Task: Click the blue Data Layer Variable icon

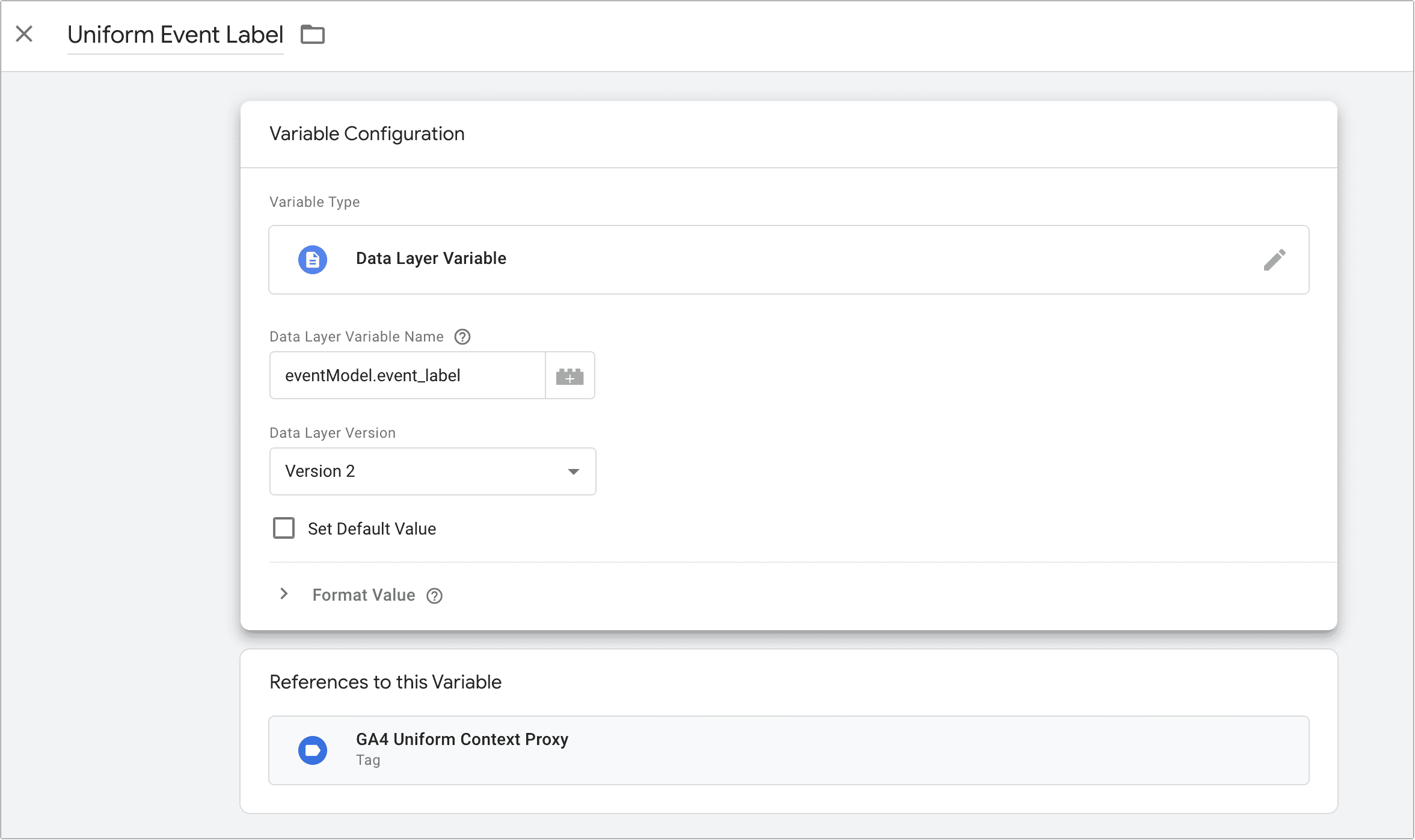Action: pyautogui.click(x=313, y=260)
